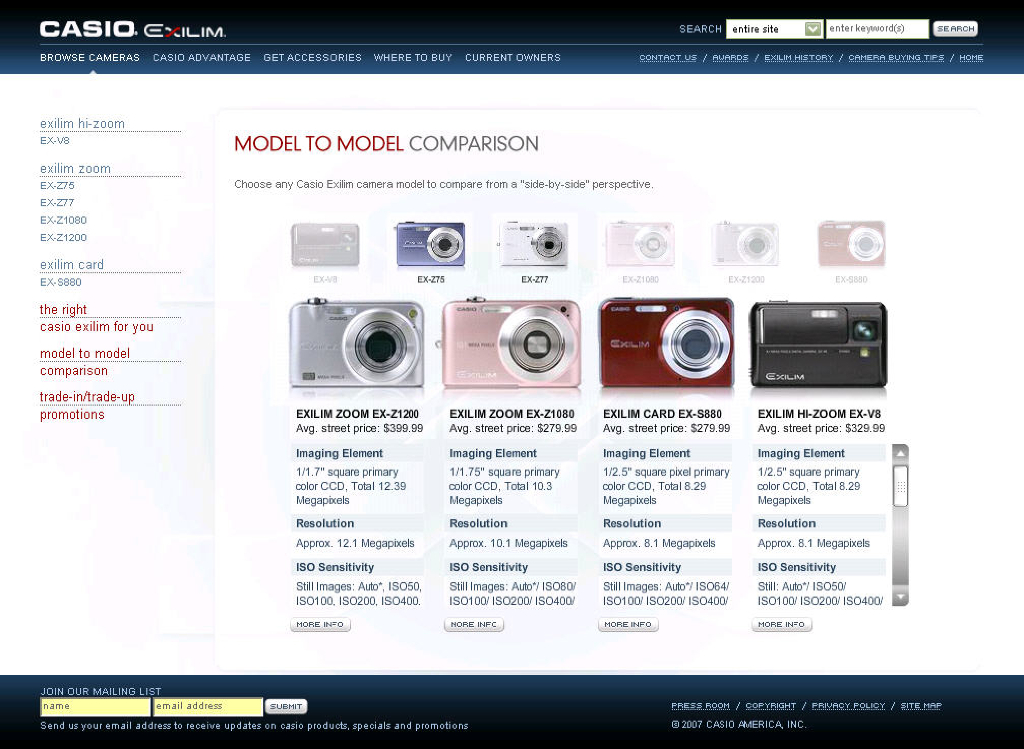Open EX-V8 in the sidebar
The height and width of the screenshot is (749, 1024).
pyautogui.click(x=55, y=140)
